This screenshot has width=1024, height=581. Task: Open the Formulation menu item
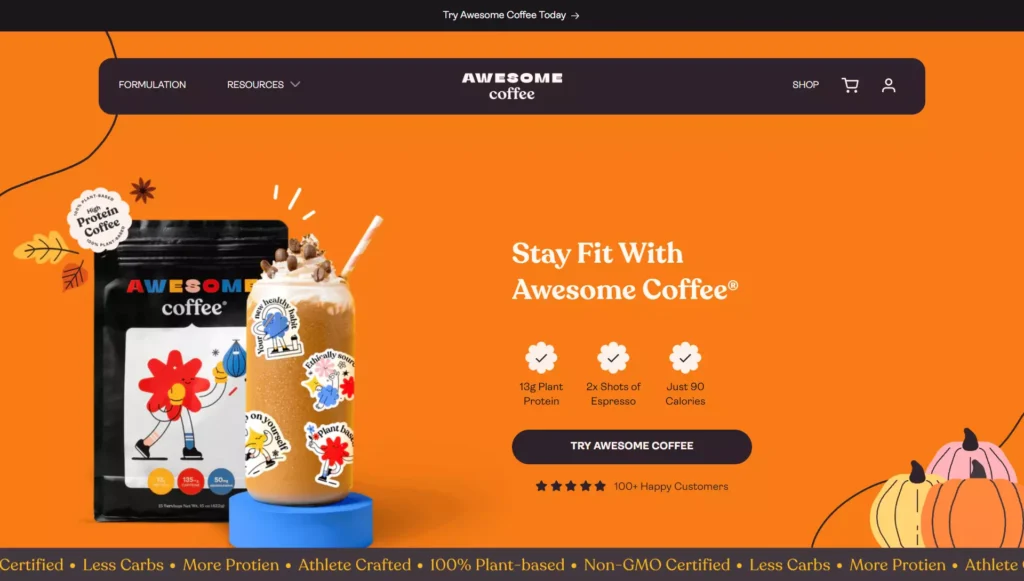click(152, 84)
